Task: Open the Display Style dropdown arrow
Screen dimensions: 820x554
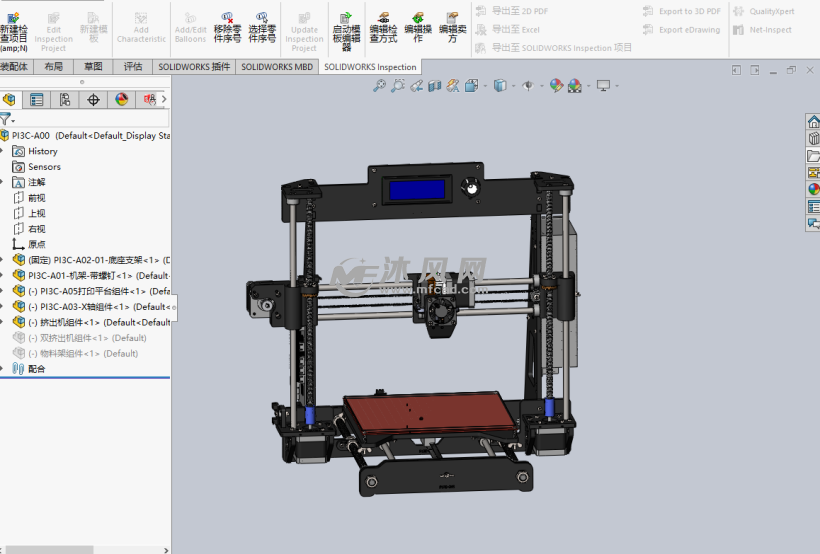Action: pos(513,86)
